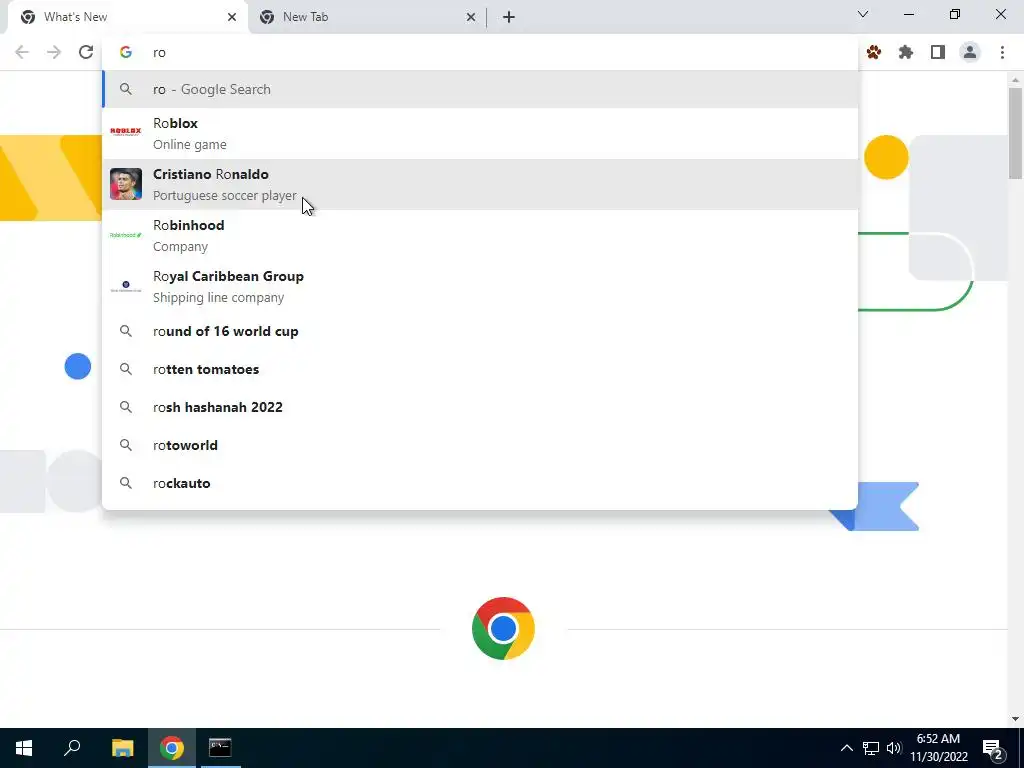Screen dimensions: 1024x768
Task: Select 'ro - Google Search' suggestion
Action: pyautogui.click(x=480, y=89)
